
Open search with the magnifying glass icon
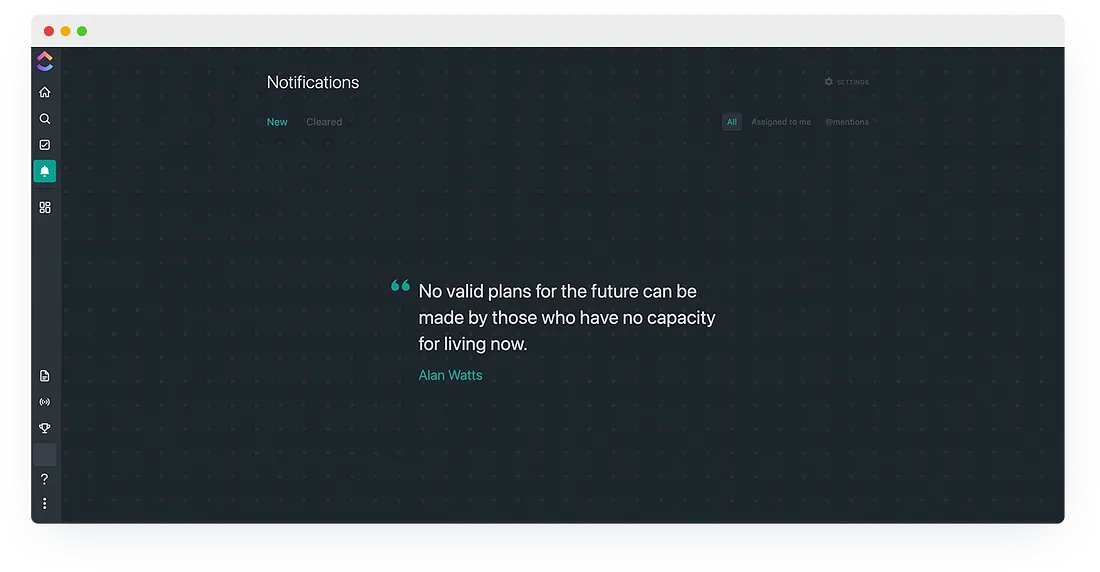pos(44,119)
